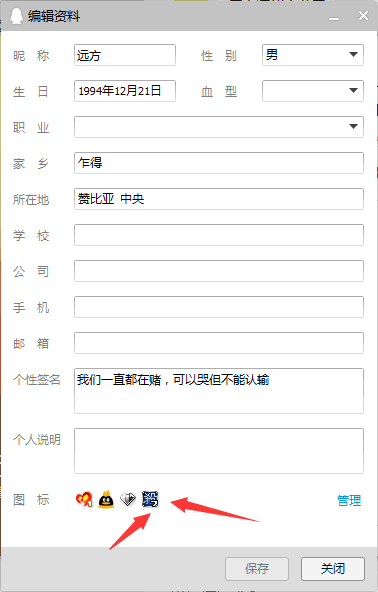The height and width of the screenshot is (592, 378).
Task: Click the 家乡 hometown field
Action: click(x=219, y=163)
